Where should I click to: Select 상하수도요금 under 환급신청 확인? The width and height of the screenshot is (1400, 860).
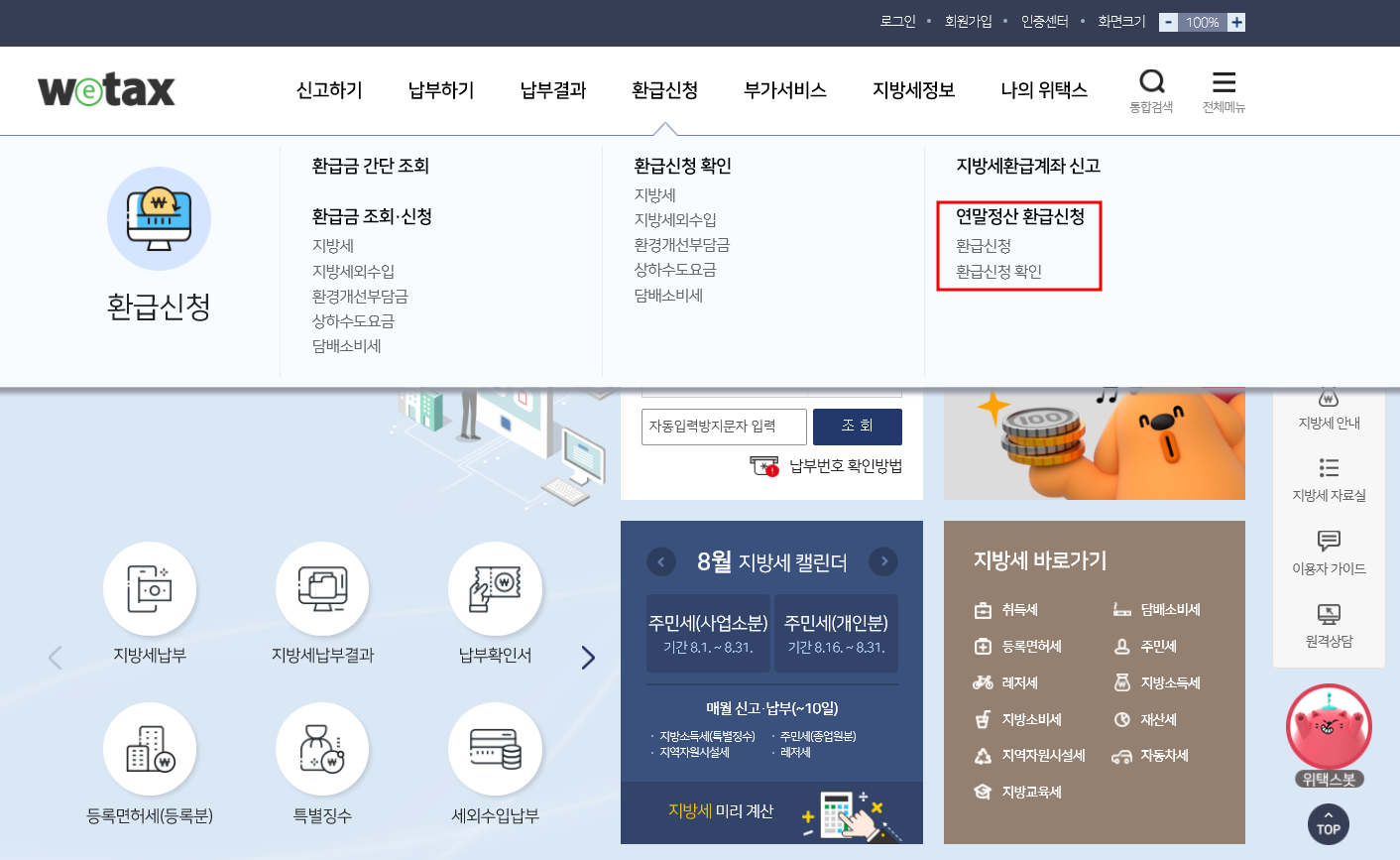coord(675,270)
